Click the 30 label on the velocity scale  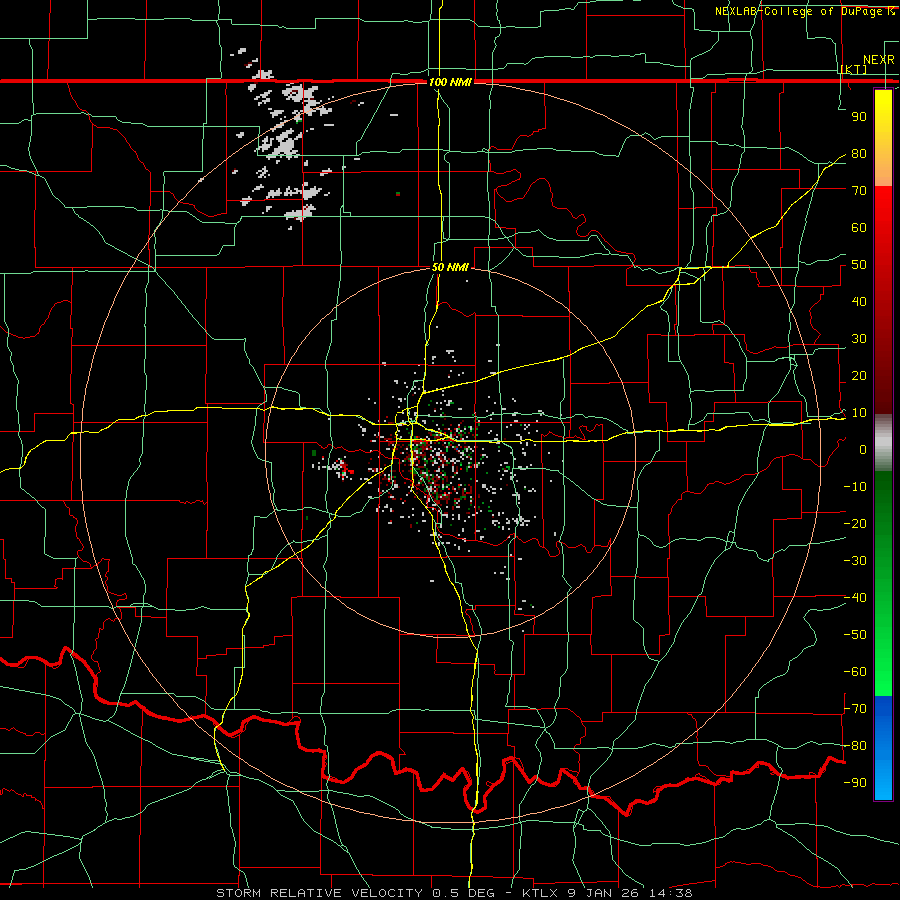click(x=859, y=339)
